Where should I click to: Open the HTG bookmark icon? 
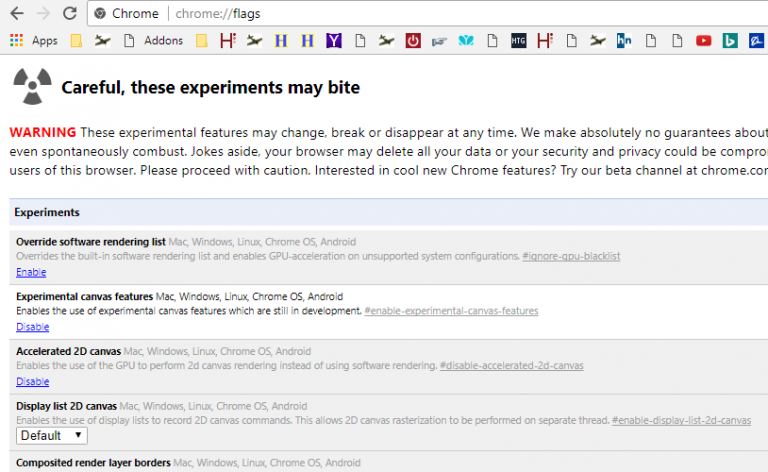518,41
